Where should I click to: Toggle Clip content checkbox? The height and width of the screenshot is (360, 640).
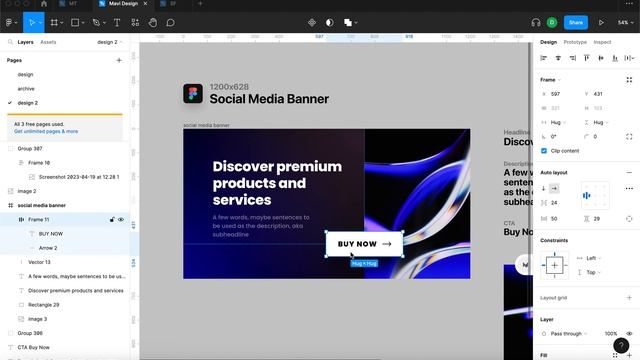pyautogui.click(x=544, y=151)
